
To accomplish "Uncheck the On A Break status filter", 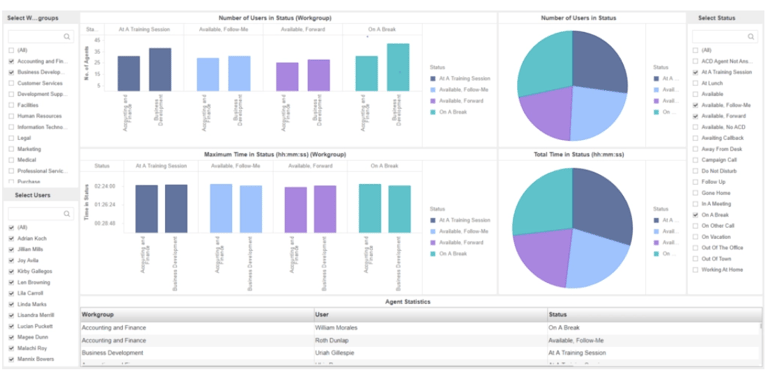I will pyautogui.click(x=695, y=215).
